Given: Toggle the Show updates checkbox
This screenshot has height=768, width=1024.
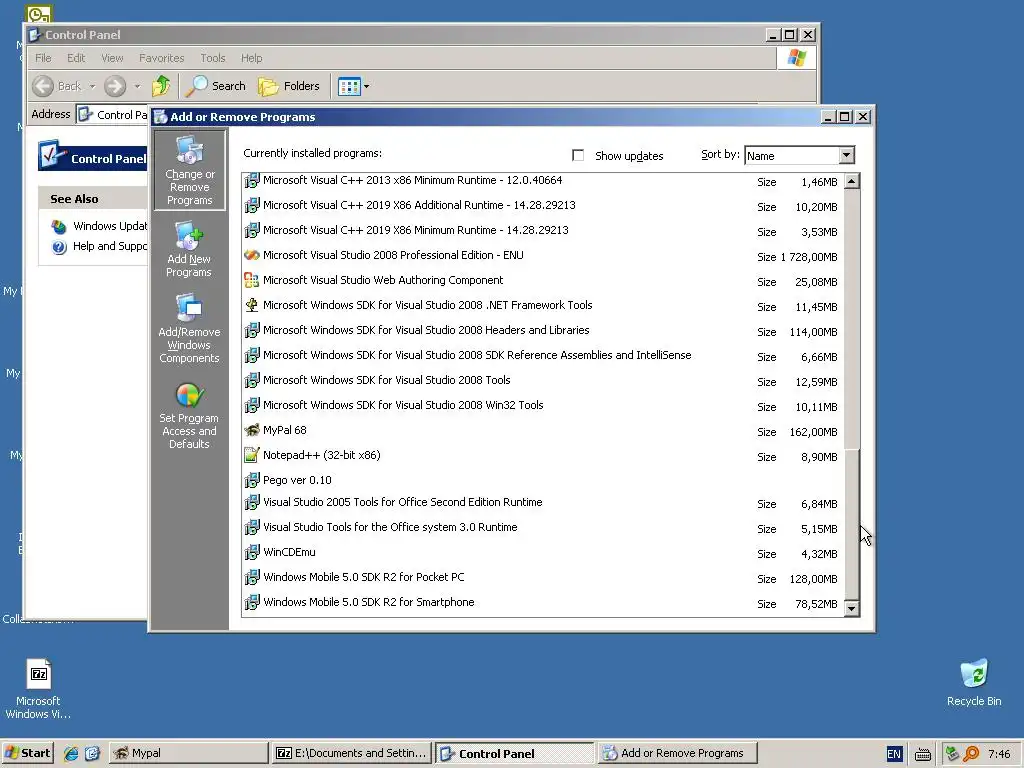Looking at the screenshot, I should 578,155.
